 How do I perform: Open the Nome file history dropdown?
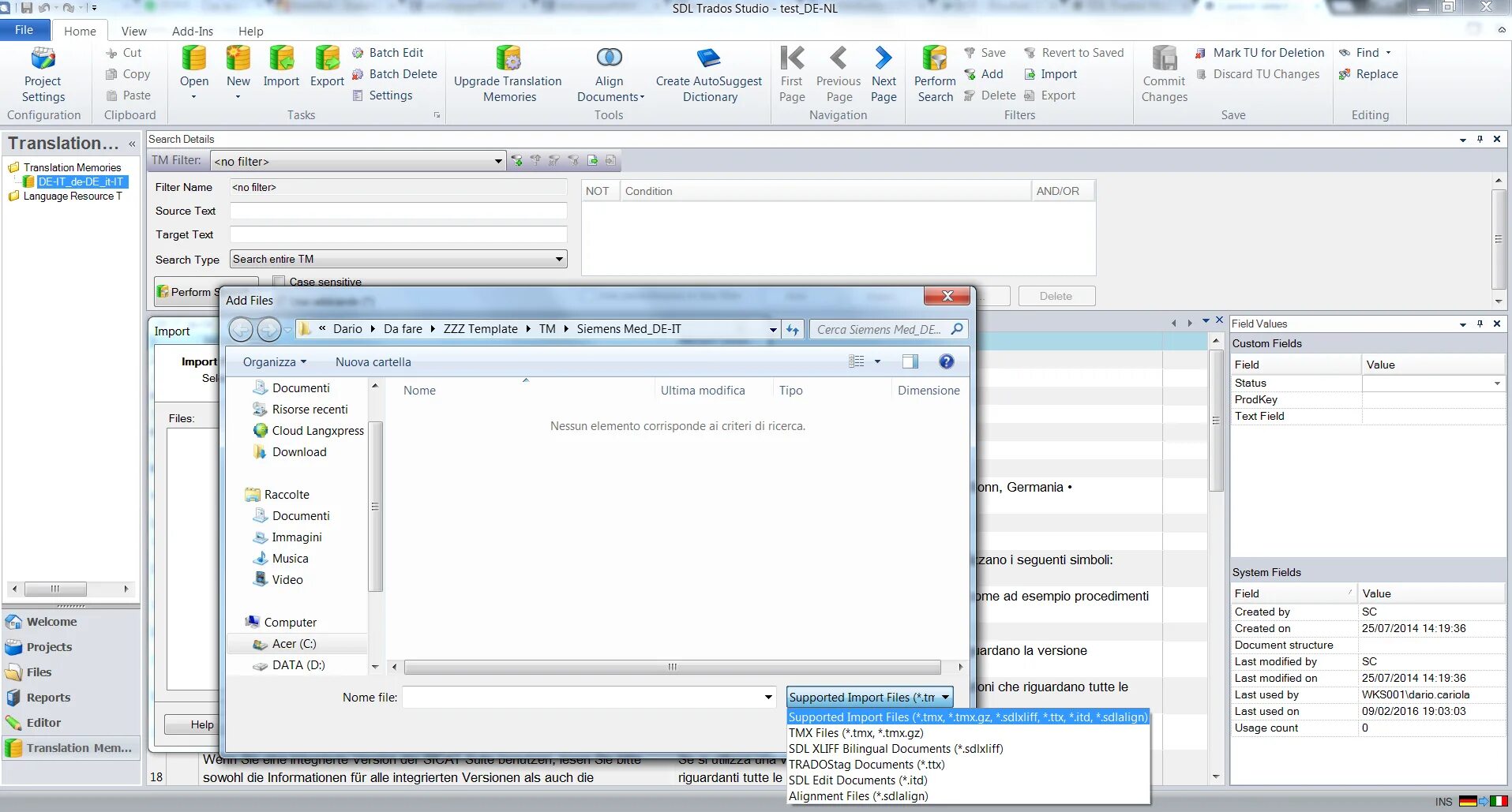(x=768, y=698)
